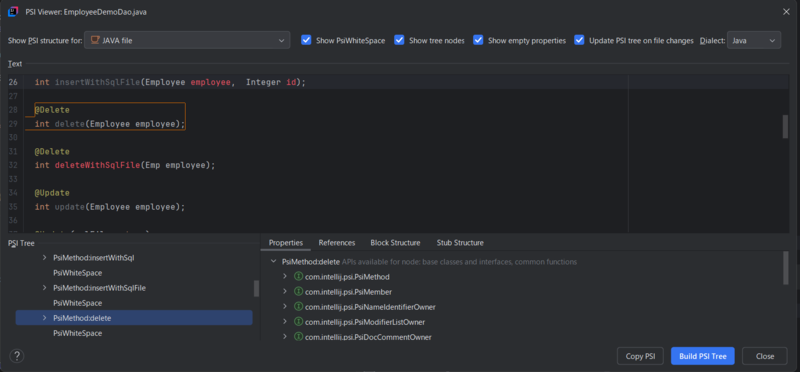800x372 pixels.
Task: Click delete method declaration on line 29
Action: (x=110, y=124)
